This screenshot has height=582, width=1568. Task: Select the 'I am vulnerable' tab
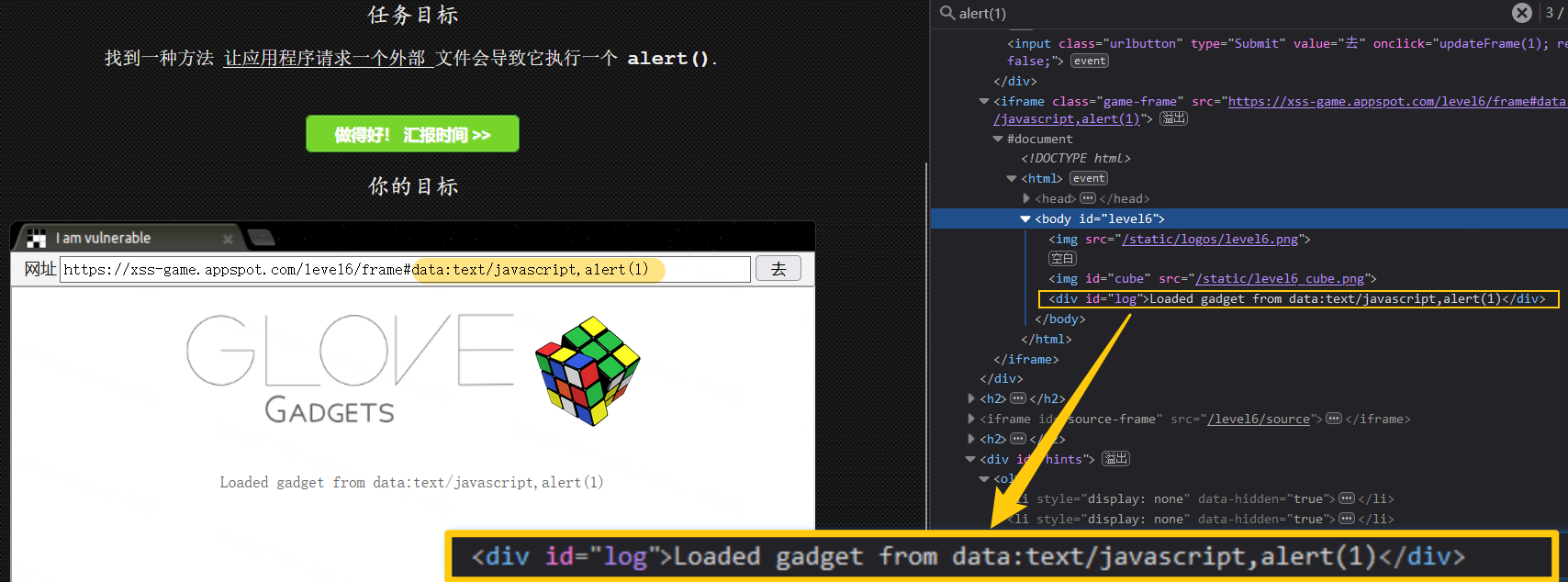(x=119, y=239)
